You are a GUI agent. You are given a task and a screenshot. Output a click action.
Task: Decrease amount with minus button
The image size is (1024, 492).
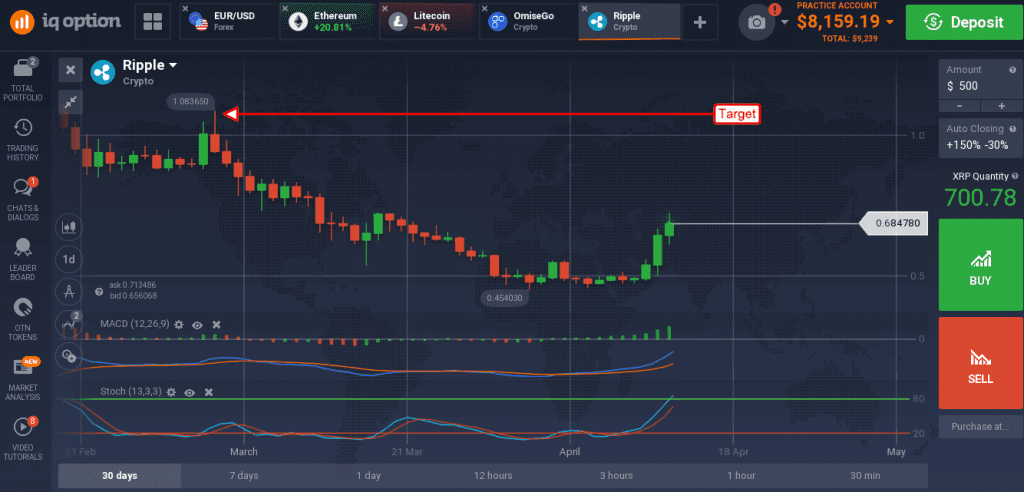pyautogui.click(x=959, y=106)
